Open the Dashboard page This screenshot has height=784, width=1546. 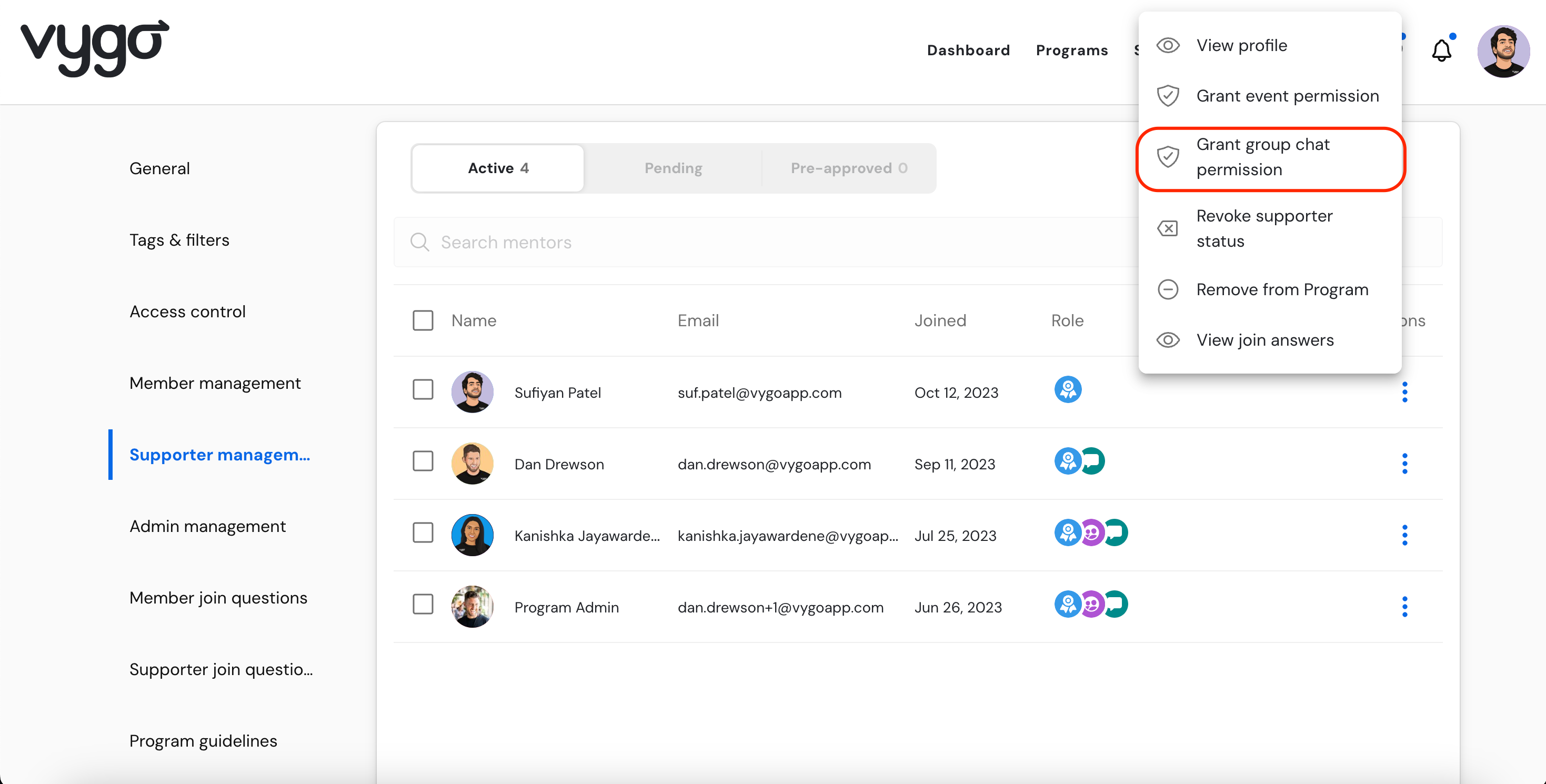(x=968, y=51)
